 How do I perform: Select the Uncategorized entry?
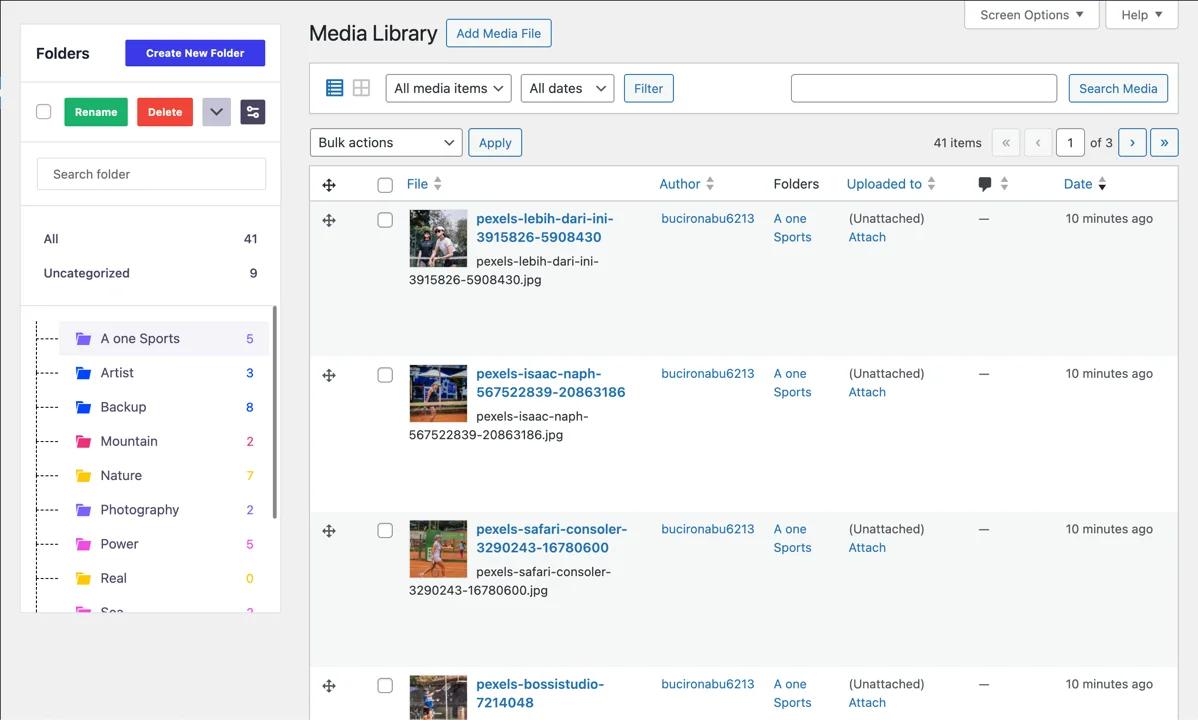click(151, 273)
